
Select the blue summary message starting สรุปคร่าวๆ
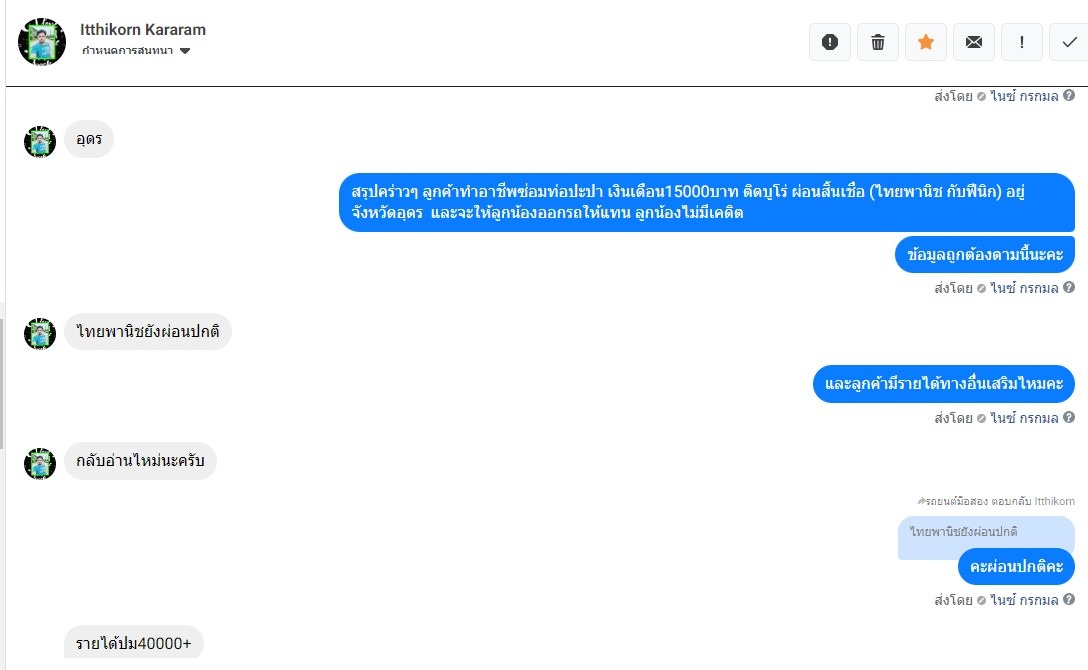tap(706, 202)
